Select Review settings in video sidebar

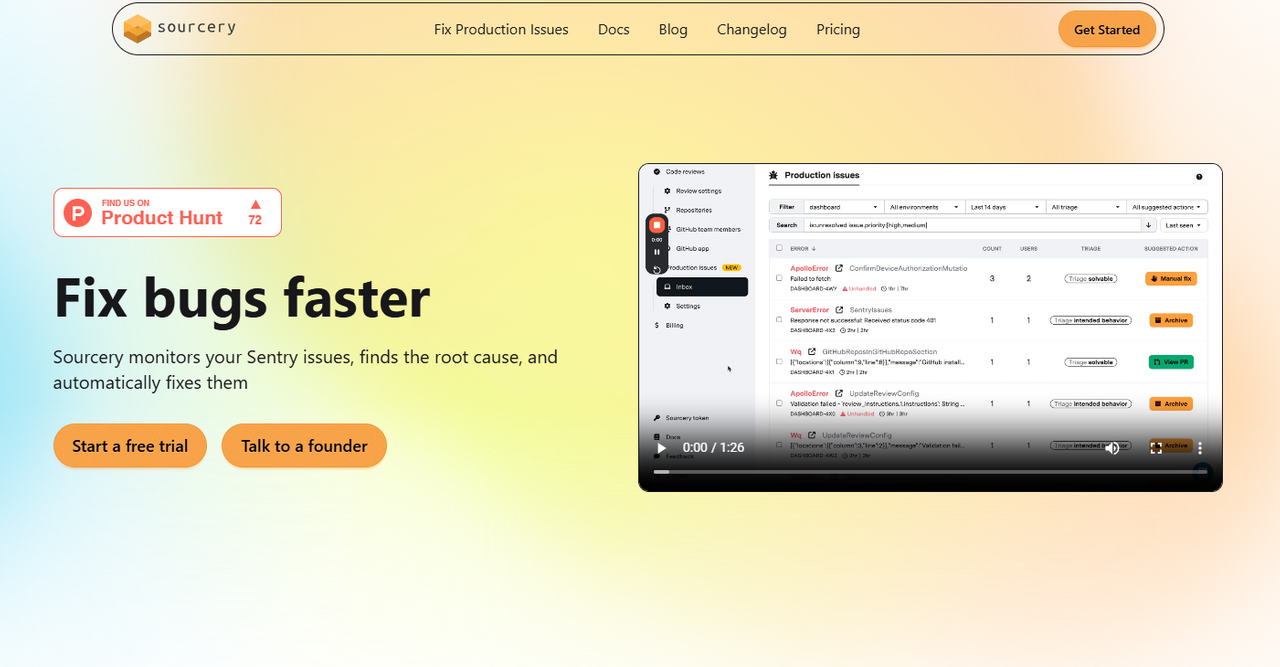click(693, 191)
